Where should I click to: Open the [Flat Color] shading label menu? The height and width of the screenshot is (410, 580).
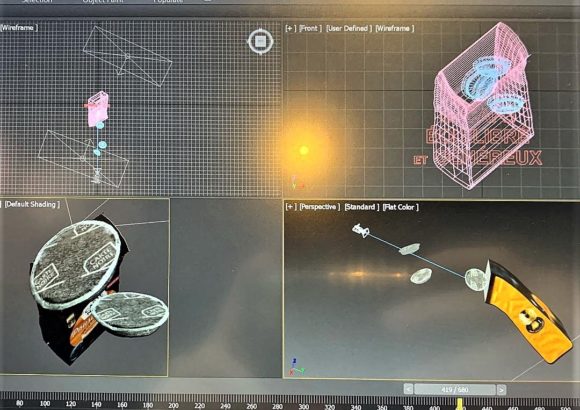401,207
